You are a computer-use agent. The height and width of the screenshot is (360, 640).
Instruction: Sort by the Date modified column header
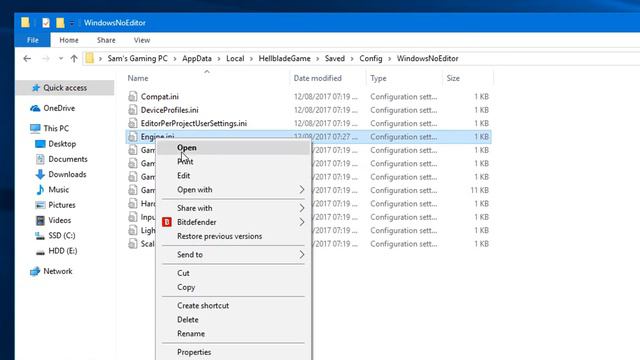(x=318, y=78)
